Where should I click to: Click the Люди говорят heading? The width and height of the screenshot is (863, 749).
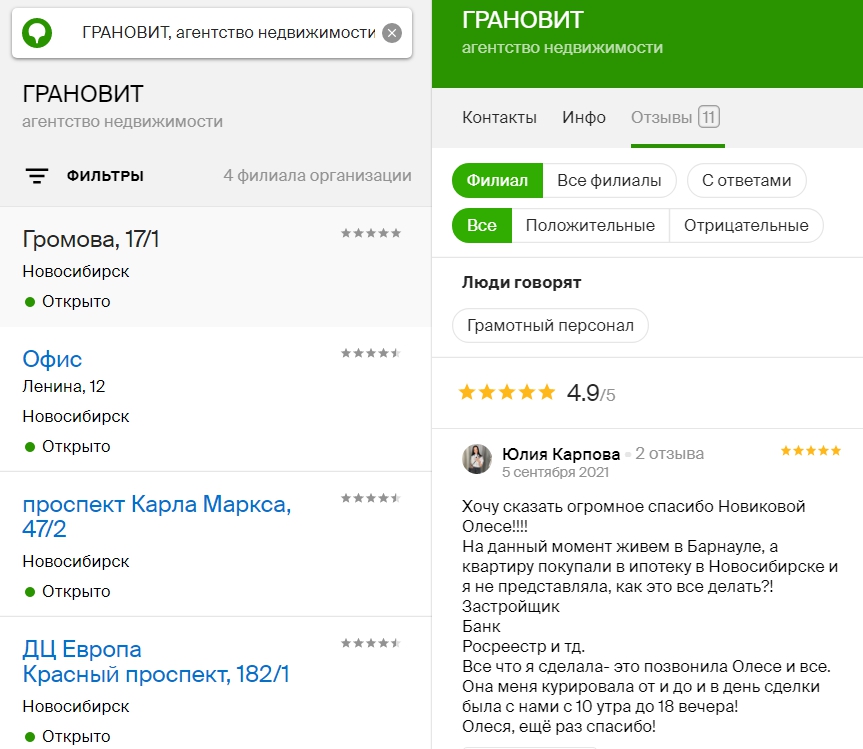522,282
